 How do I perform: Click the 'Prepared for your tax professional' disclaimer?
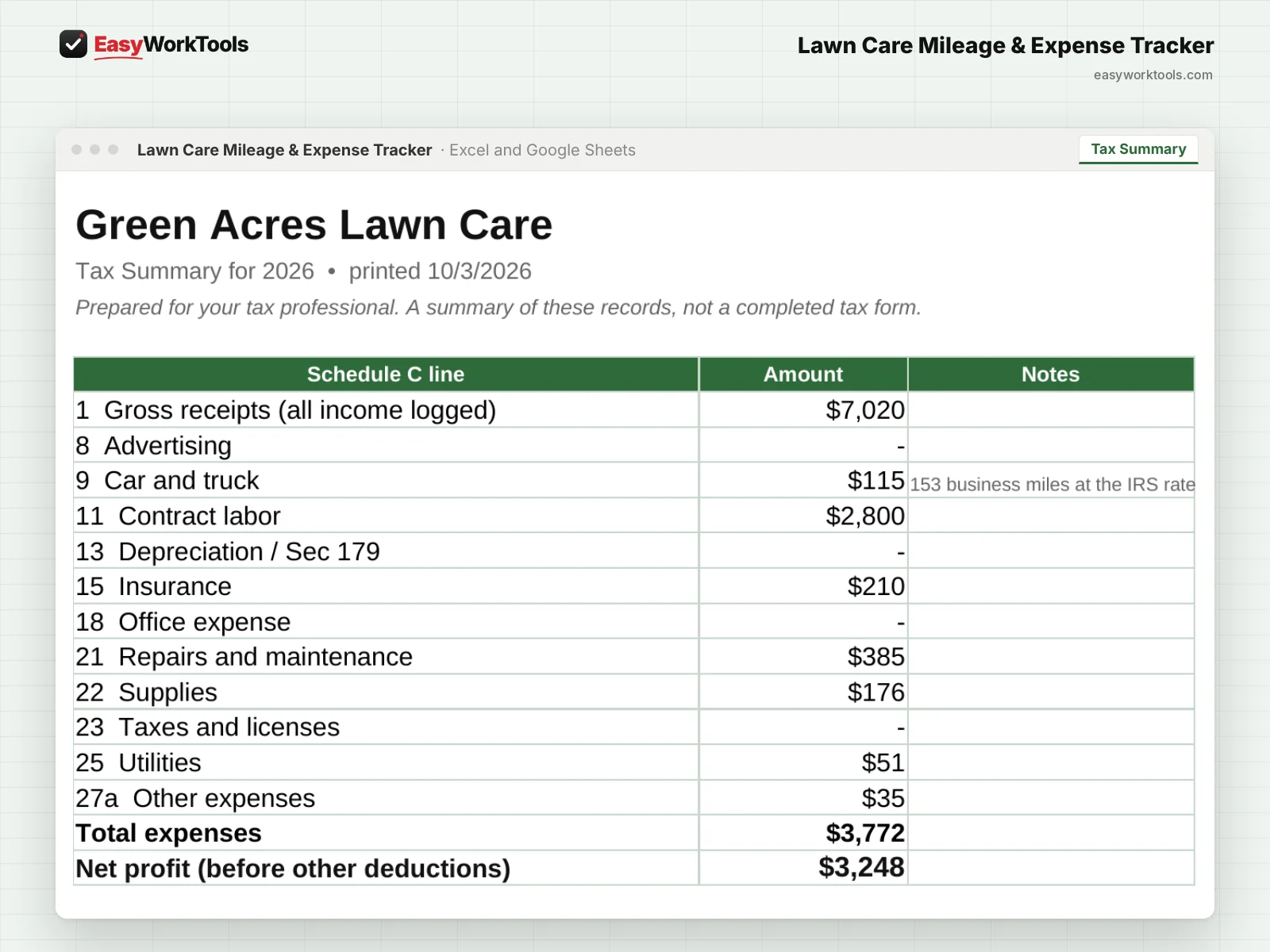click(x=498, y=308)
